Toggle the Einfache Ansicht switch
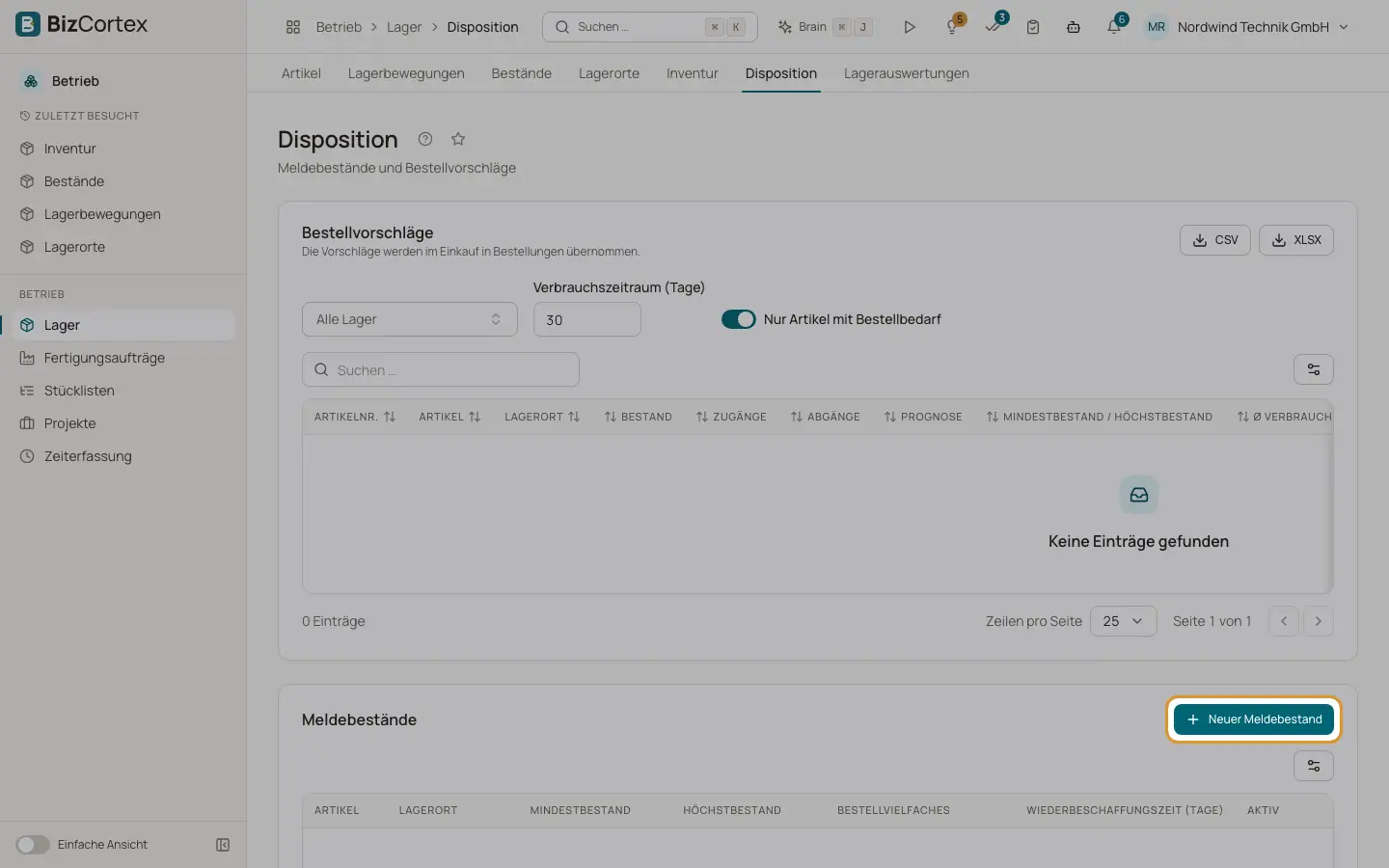The height and width of the screenshot is (868, 1389). pos(33,845)
